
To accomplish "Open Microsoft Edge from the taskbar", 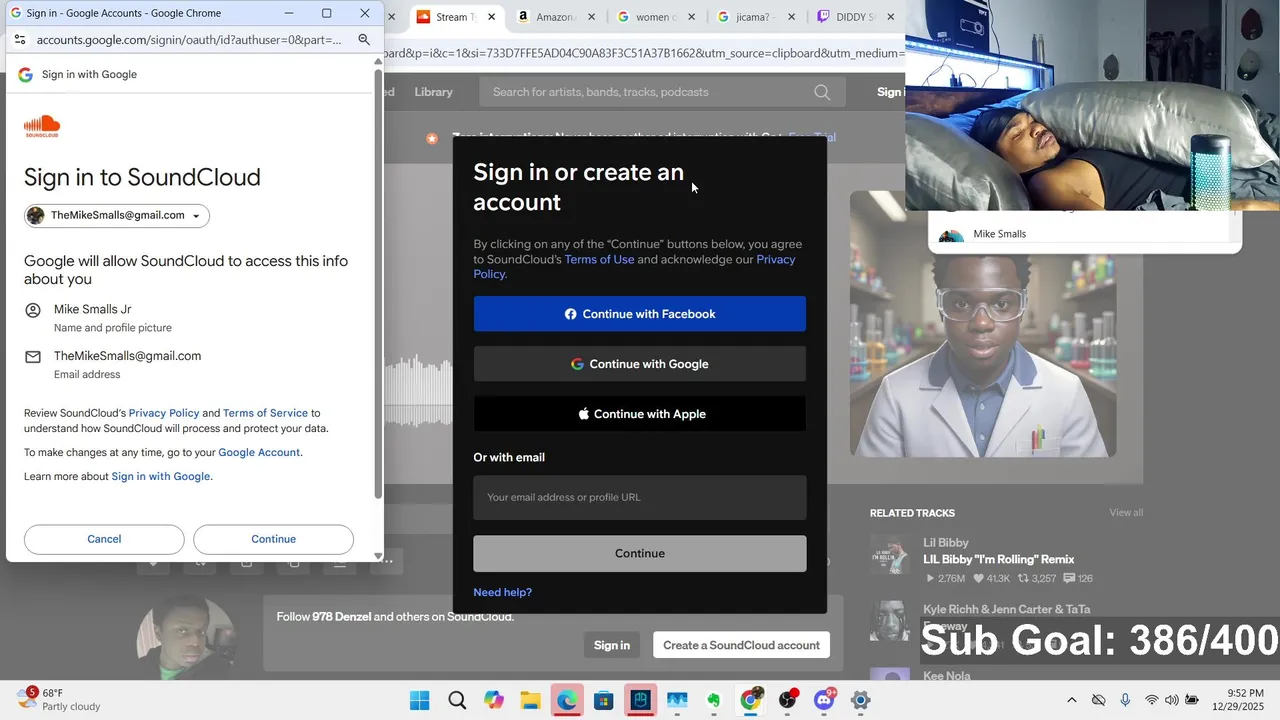I will [567, 700].
